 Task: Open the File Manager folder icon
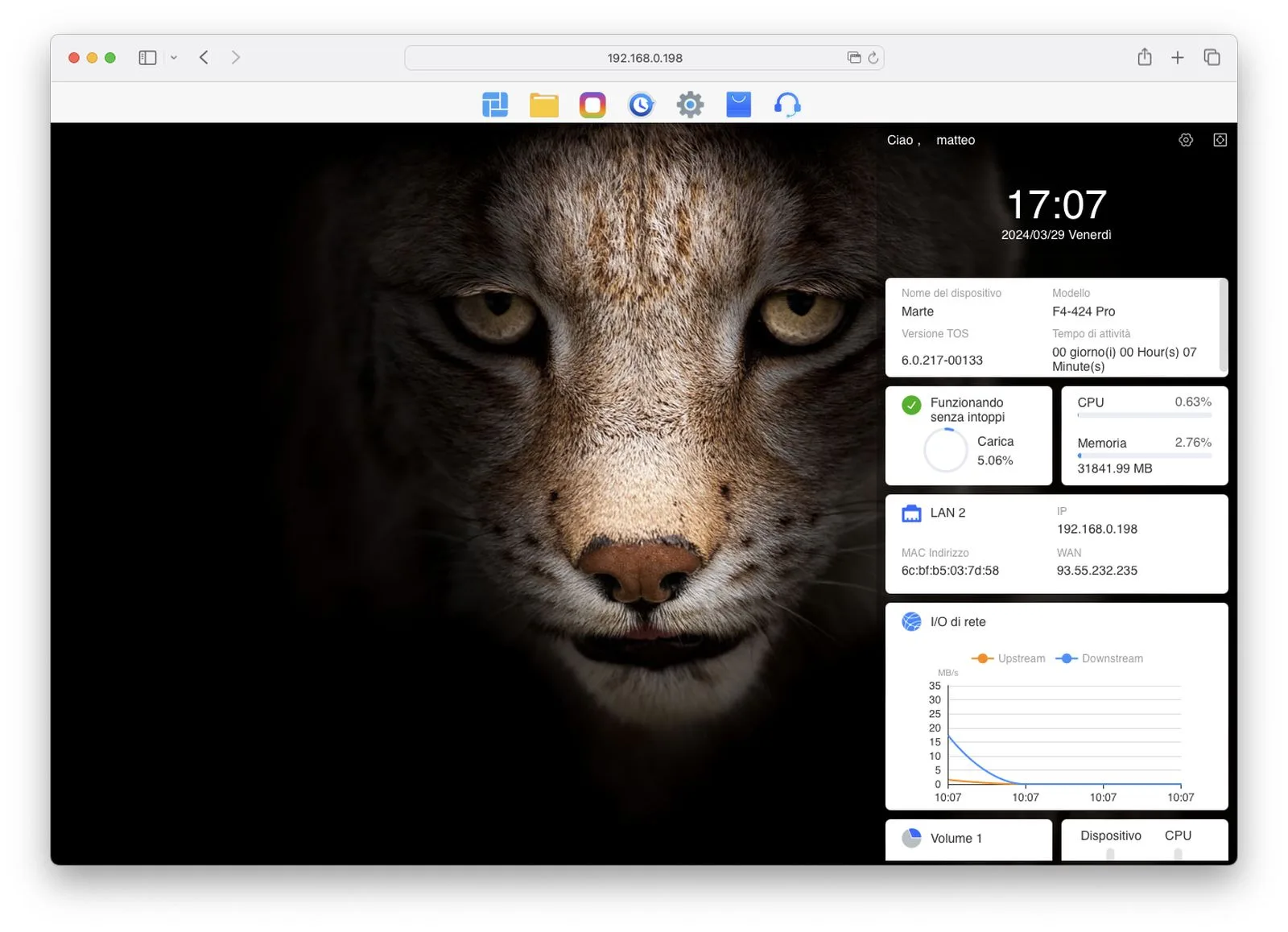click(x=544, y=105)
